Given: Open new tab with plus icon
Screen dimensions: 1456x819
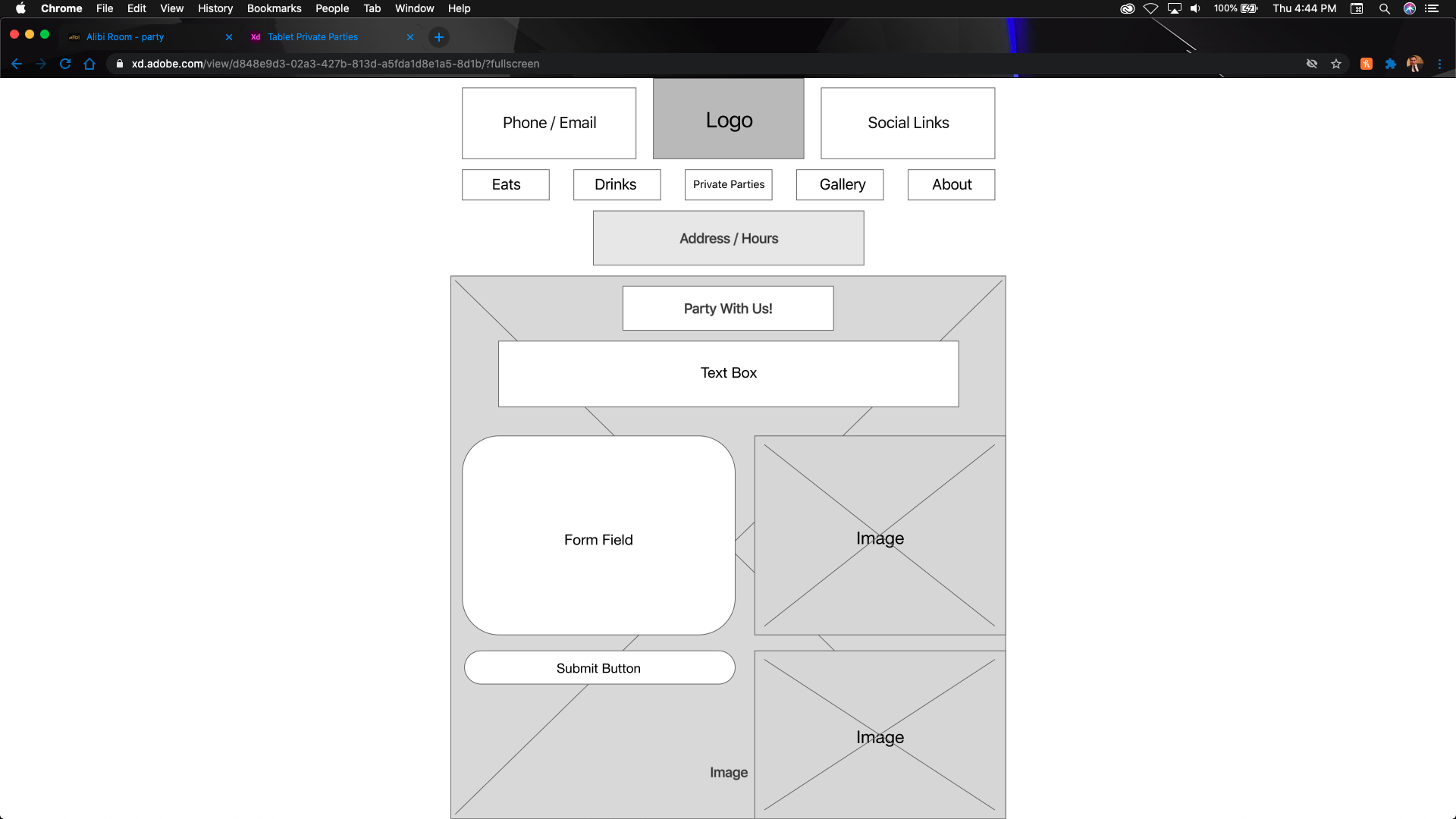Looking at the screenshot, I should [439, 37].
